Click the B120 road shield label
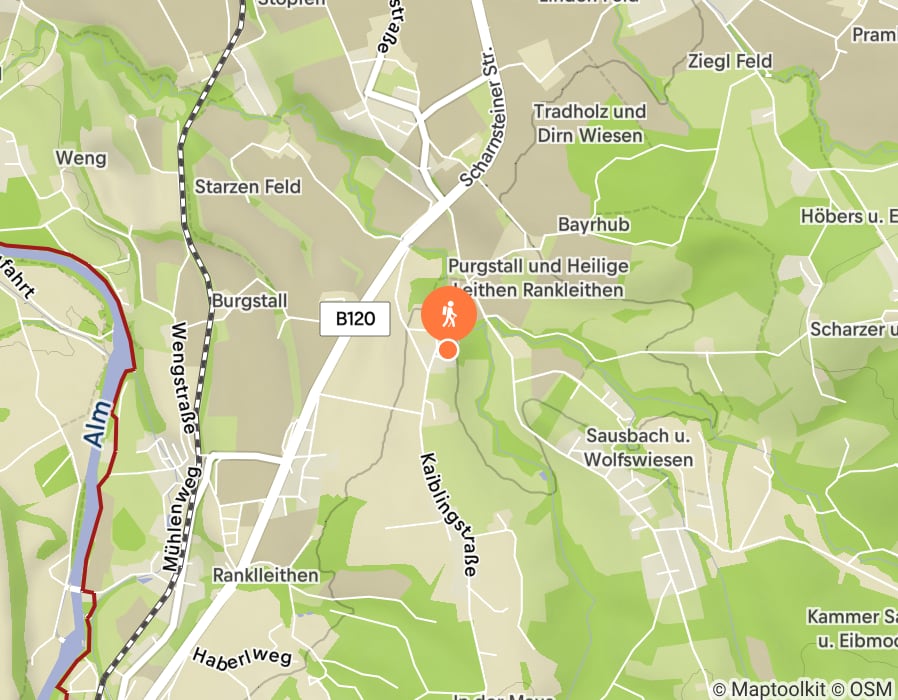 pyautogui.click(x=355, y=318)
